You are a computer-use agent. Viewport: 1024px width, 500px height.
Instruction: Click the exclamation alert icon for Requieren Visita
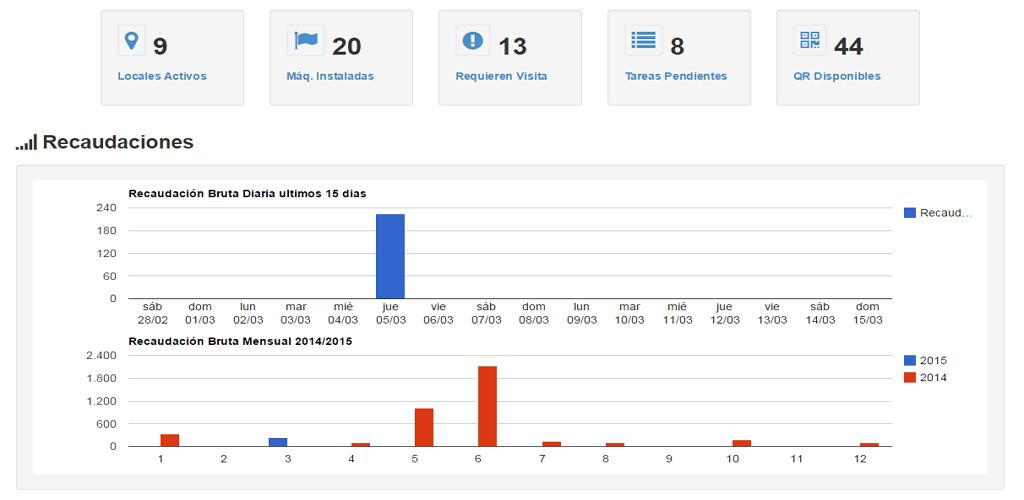[x=473, y=40]
